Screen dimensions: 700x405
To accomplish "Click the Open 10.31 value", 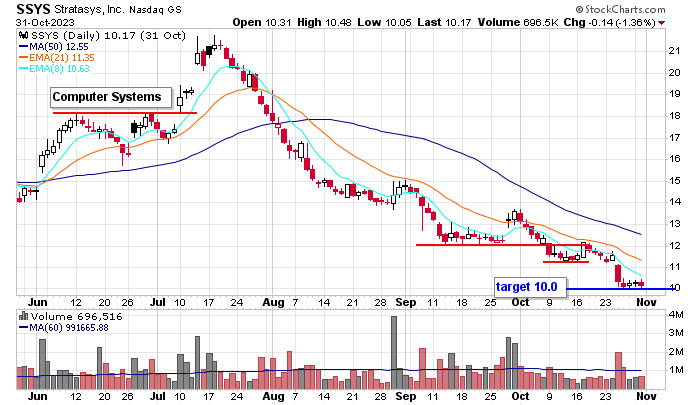I will 262,22.
